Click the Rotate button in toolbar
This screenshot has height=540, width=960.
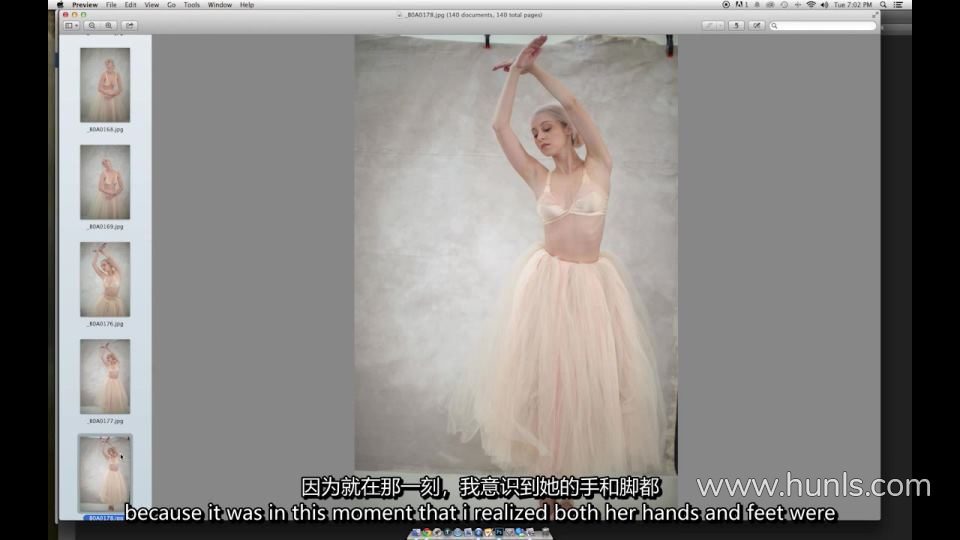(x=736, y=26)
